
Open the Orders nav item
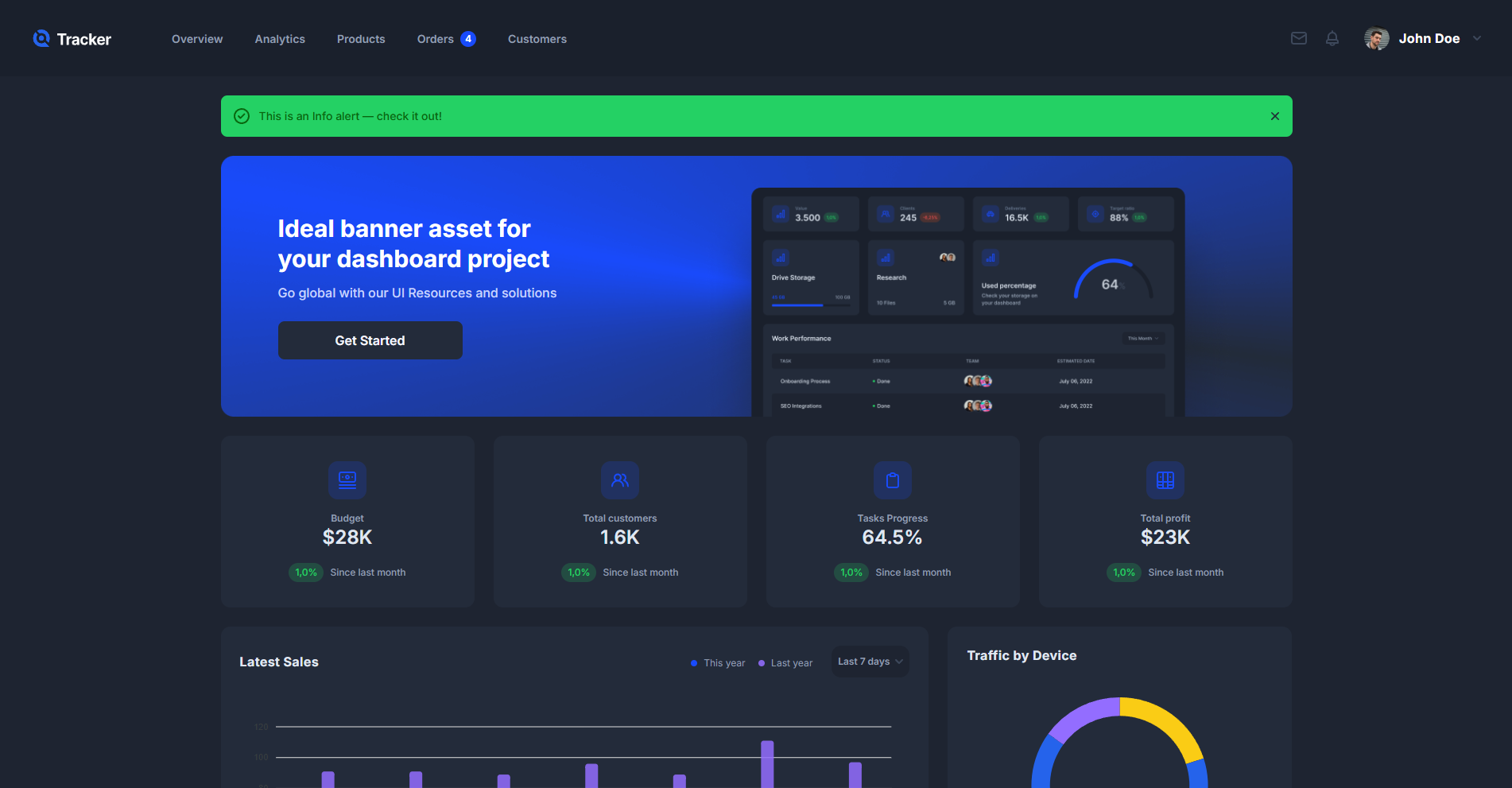click(x=436, y=39)
